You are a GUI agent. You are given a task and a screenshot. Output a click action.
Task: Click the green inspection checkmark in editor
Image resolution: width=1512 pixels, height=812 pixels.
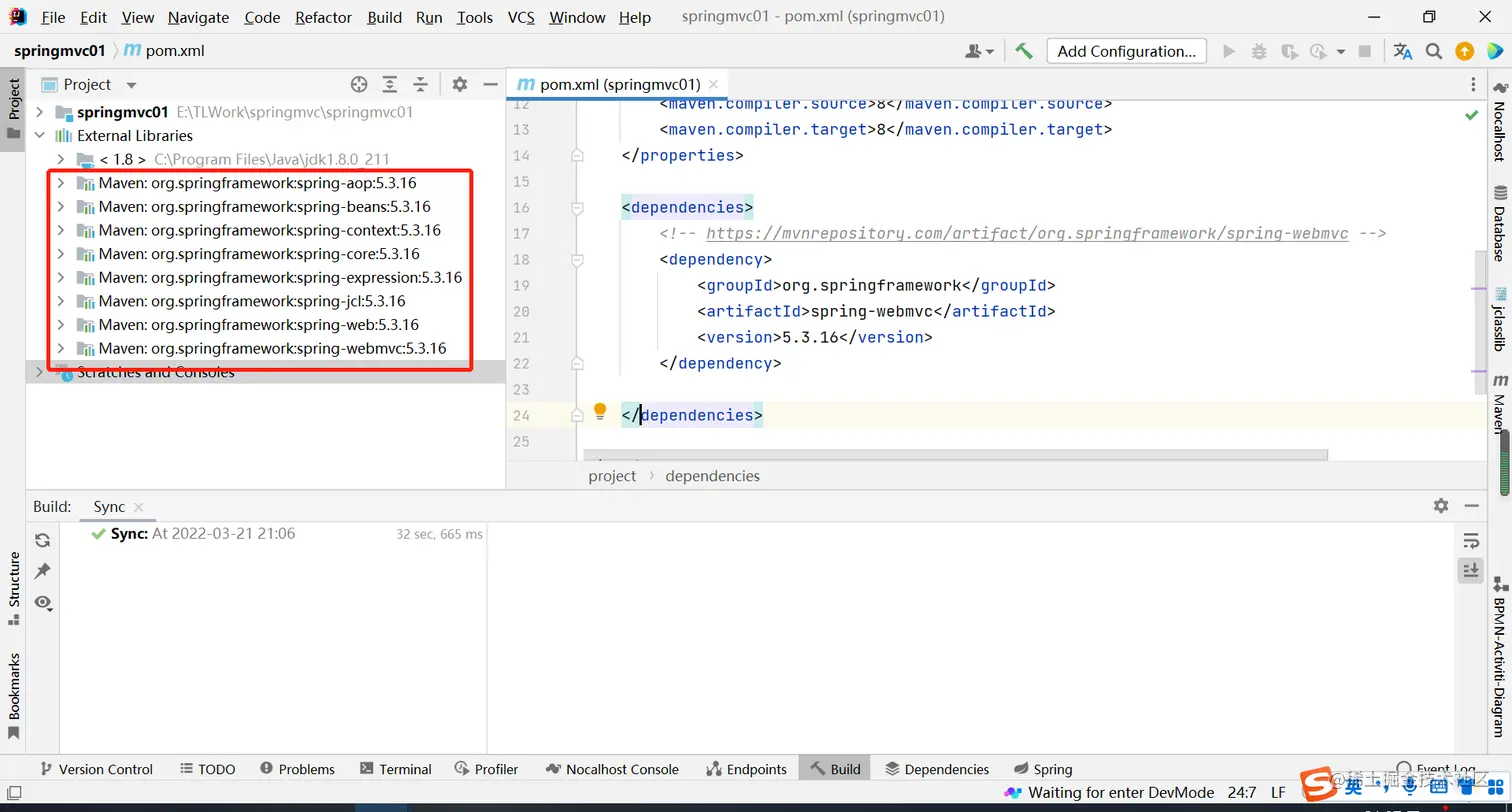[1471, 116]
